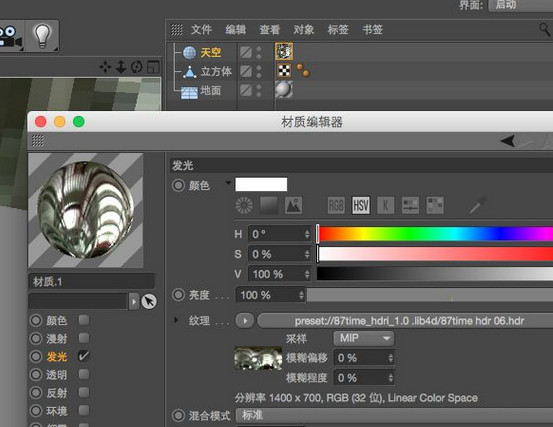Screen dimensions: 553x427
Task: Expand the 纹理 texture disclosure triangle
Action: tap(176, 320)
